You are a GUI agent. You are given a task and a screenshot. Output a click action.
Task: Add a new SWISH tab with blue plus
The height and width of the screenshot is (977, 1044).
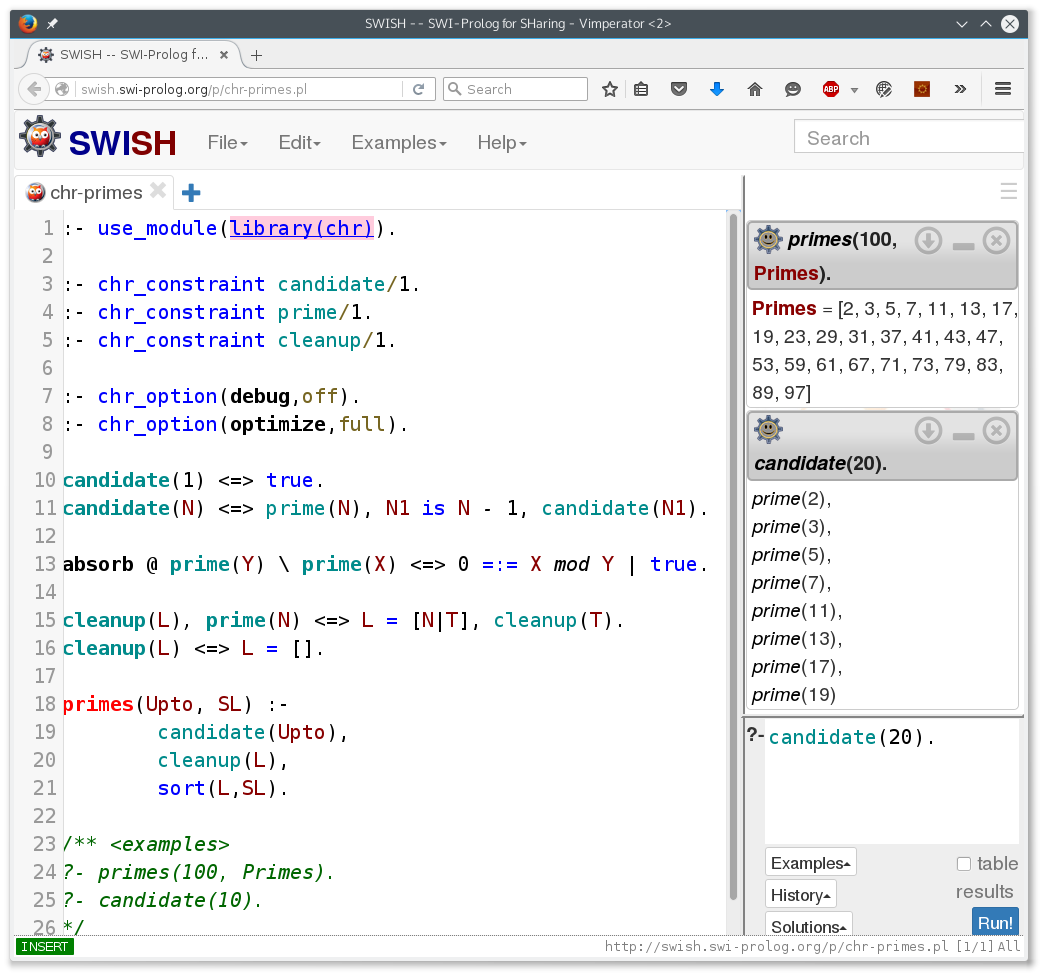coord(191,193)
